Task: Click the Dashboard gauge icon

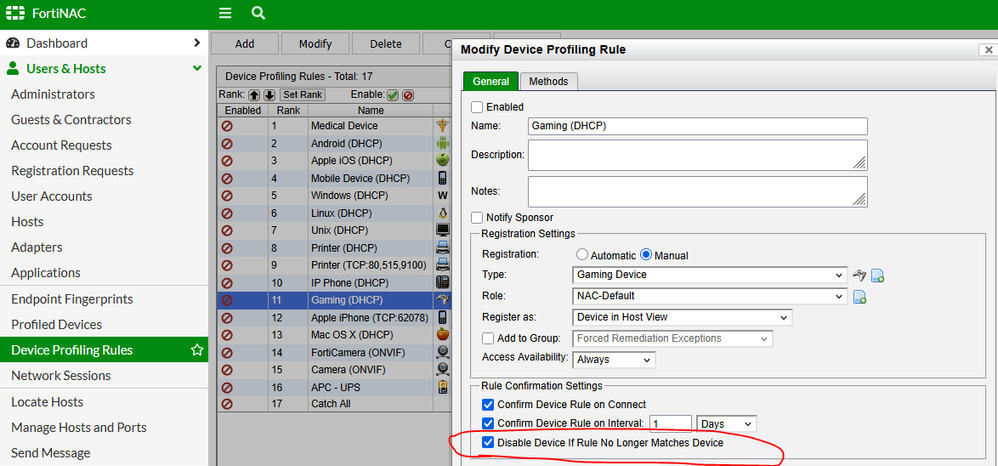Action: 13,43
